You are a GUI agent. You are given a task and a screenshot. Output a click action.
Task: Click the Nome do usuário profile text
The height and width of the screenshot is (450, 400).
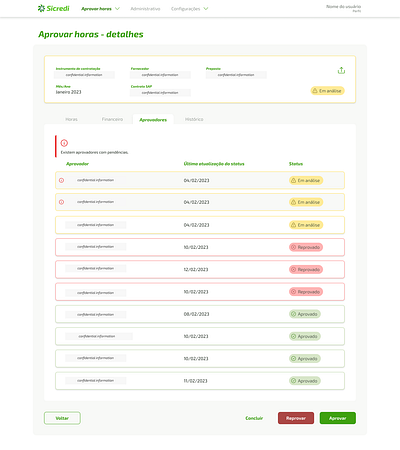coord(343,6)
